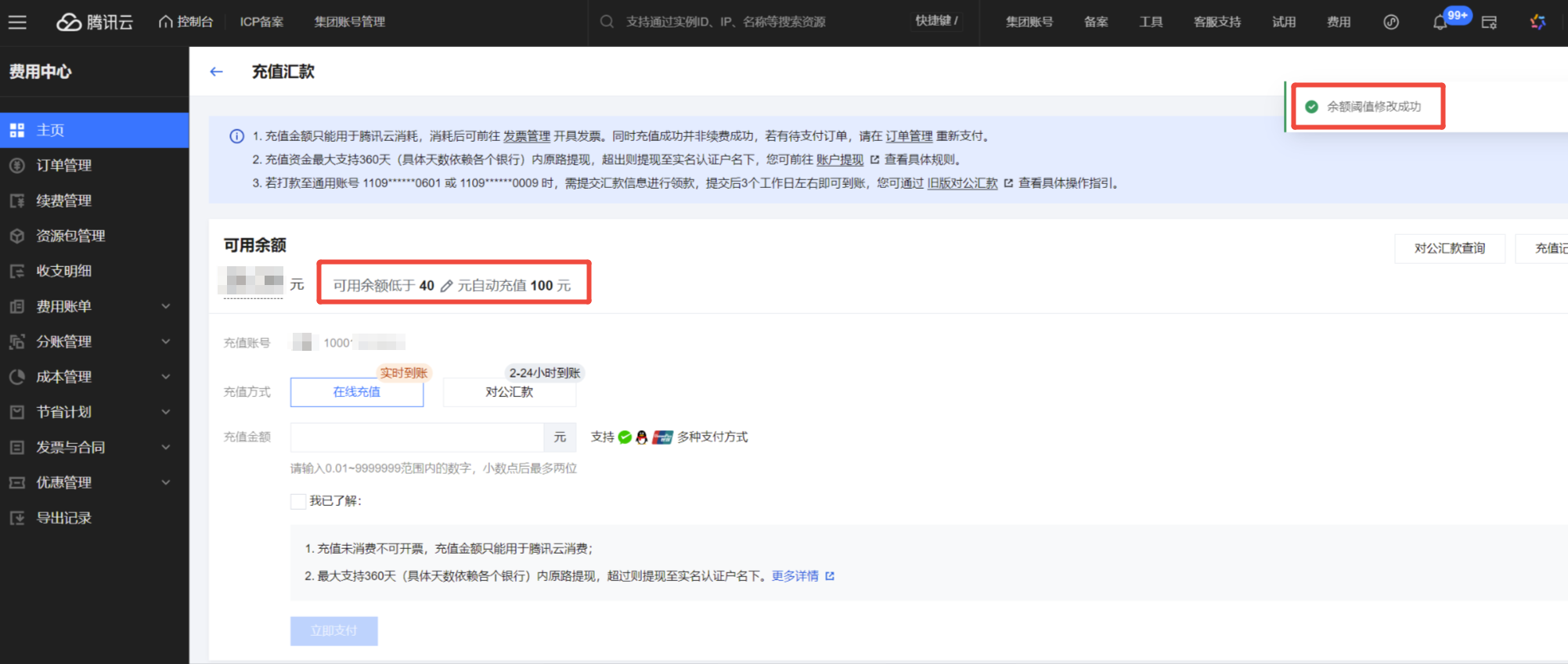Click the colorful AI assistant icon
The image size is (1568, 664).
coord(1537,22)
